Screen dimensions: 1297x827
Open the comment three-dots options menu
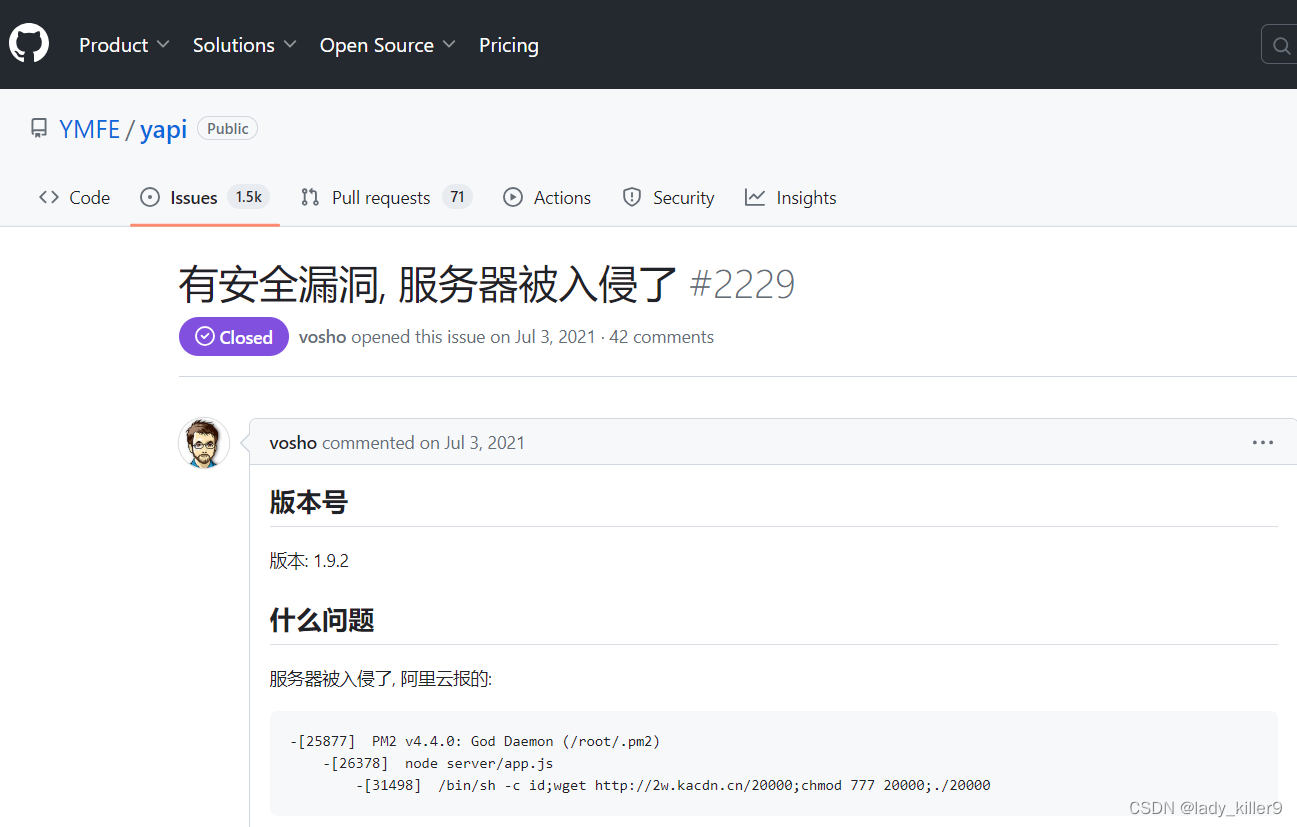tap(1263, 442)
